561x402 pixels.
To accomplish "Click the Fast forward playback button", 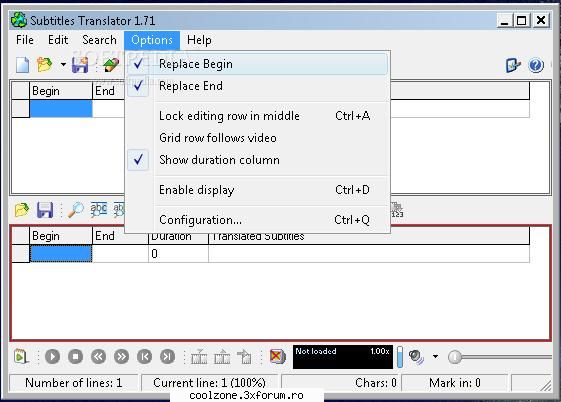I will [x=121, y=357].
